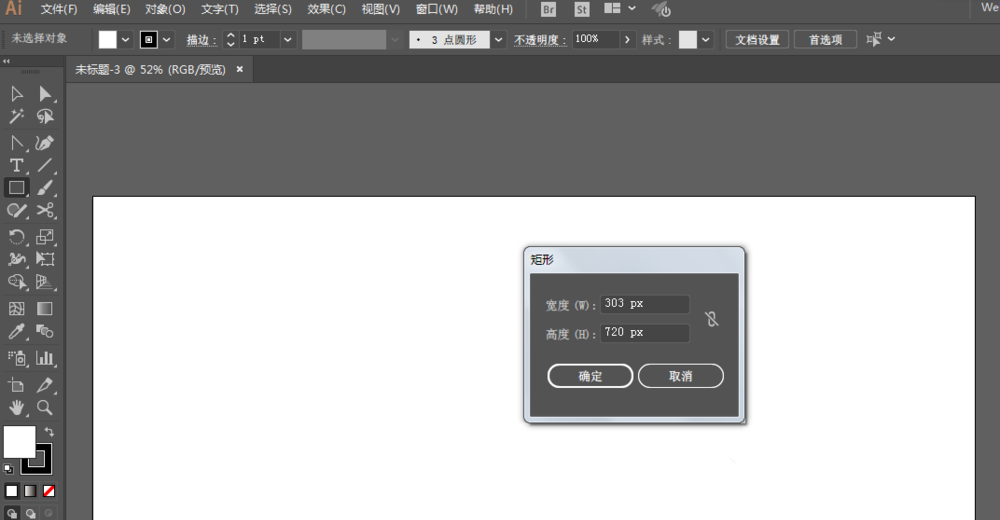The image size is (1000, 520).
Task: Set paint mode to Color
Action: pos(11,491)
